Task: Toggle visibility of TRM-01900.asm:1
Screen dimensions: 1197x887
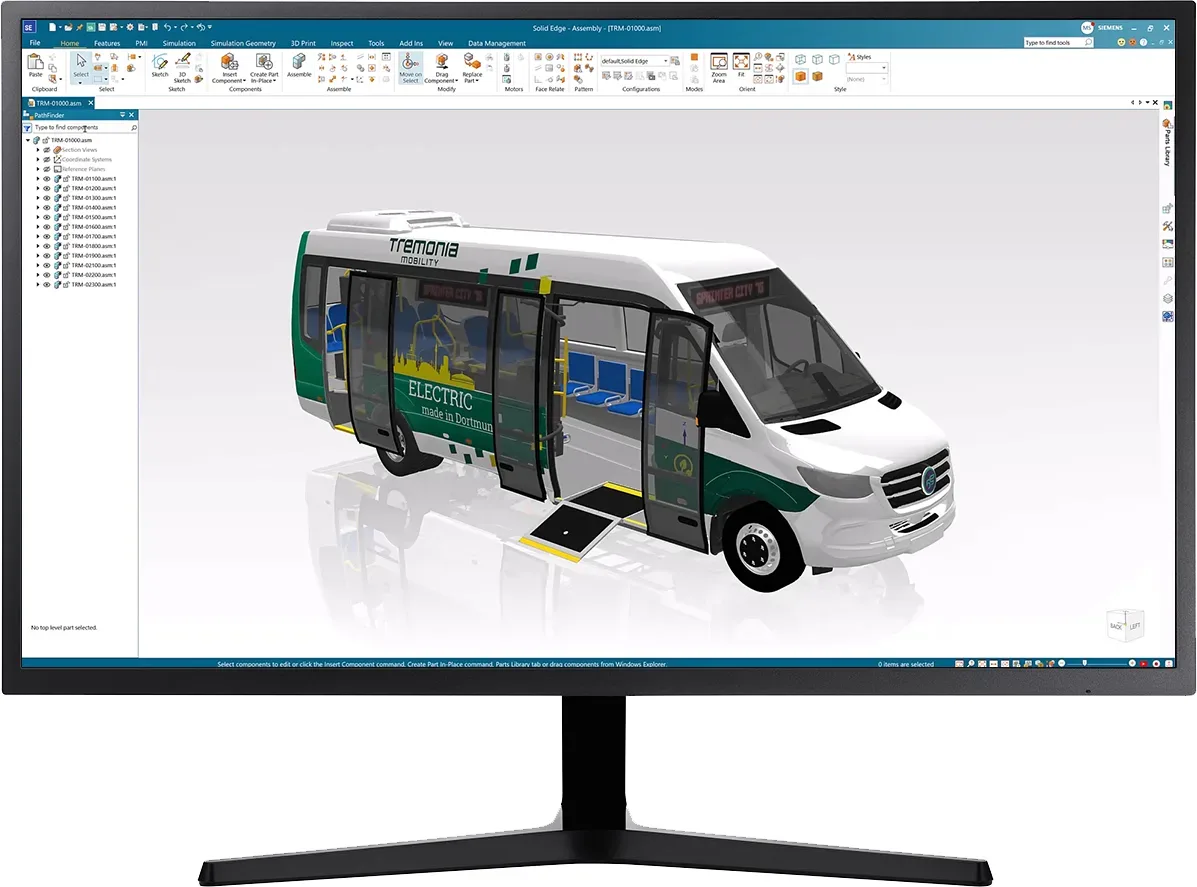Action: click(x=47, y=256)
